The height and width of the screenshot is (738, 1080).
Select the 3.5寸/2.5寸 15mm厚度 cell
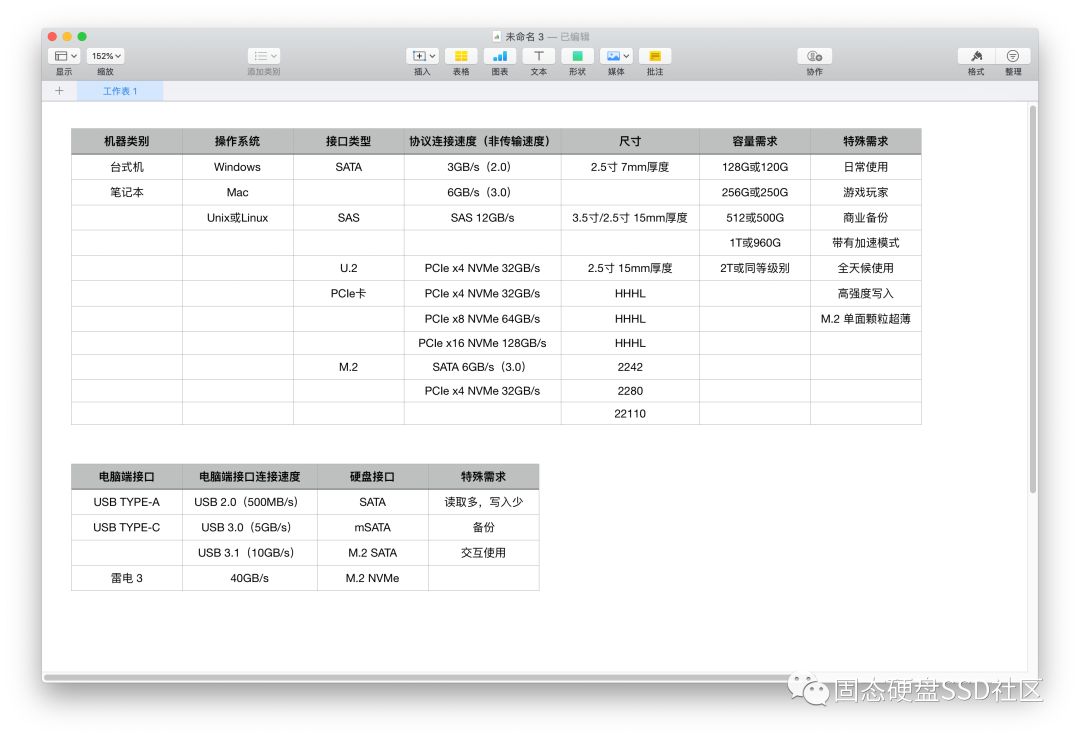coord(630,218)
